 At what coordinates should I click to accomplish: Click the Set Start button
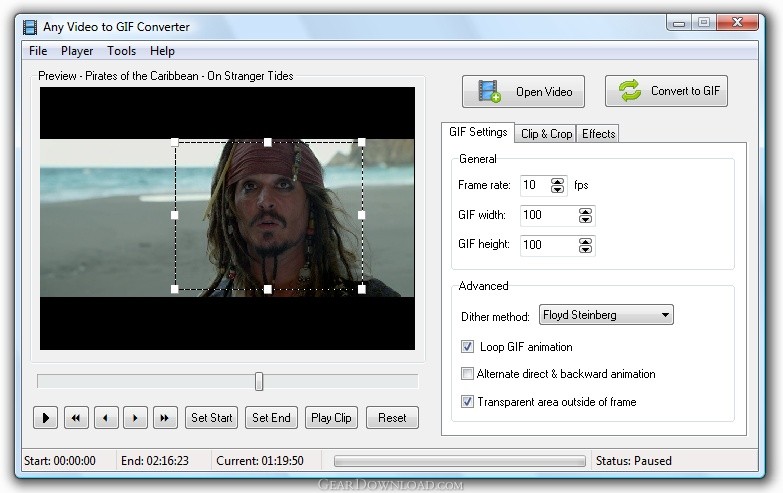click(x=212, y=418)
